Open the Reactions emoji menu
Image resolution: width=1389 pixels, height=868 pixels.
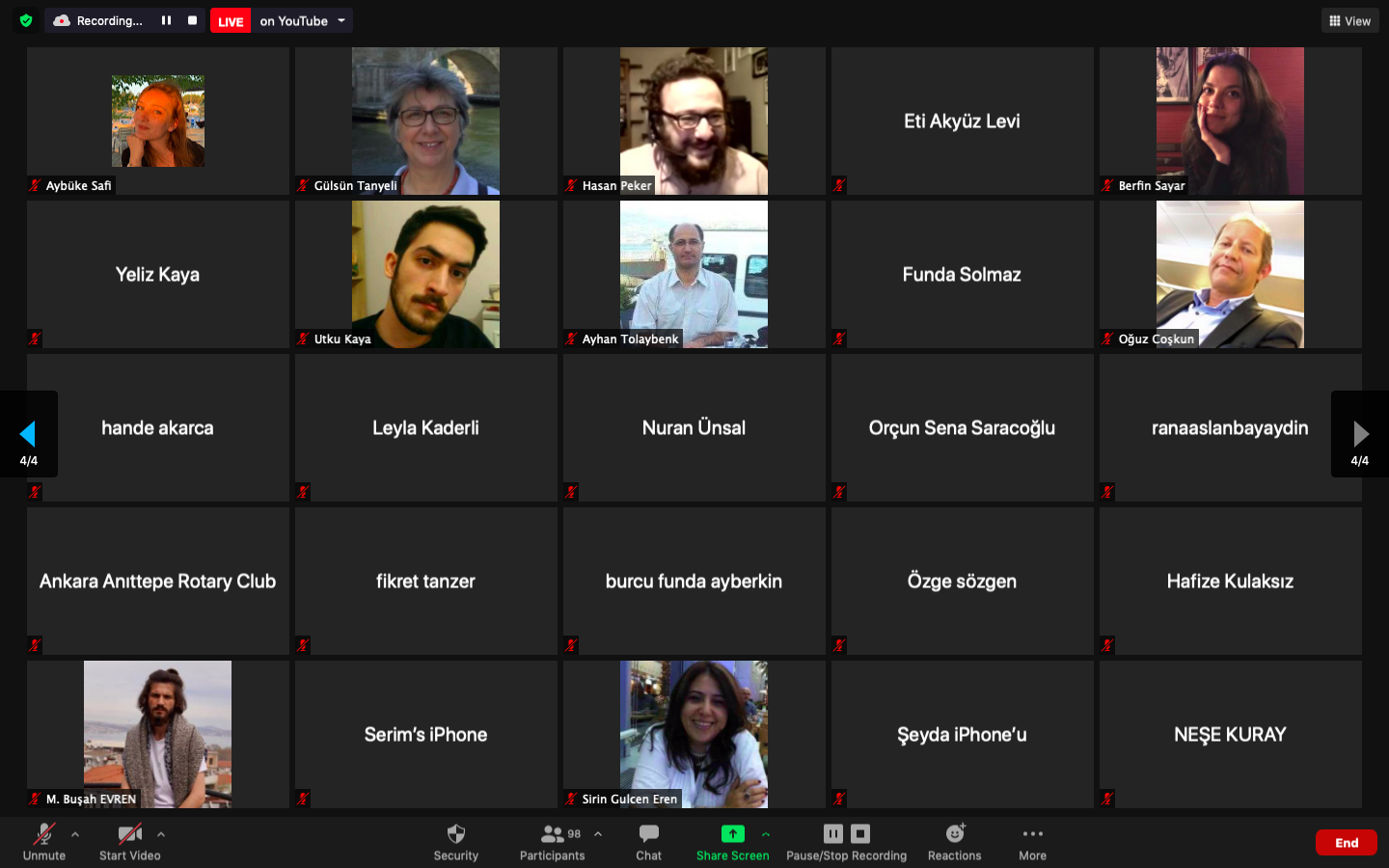955,841
